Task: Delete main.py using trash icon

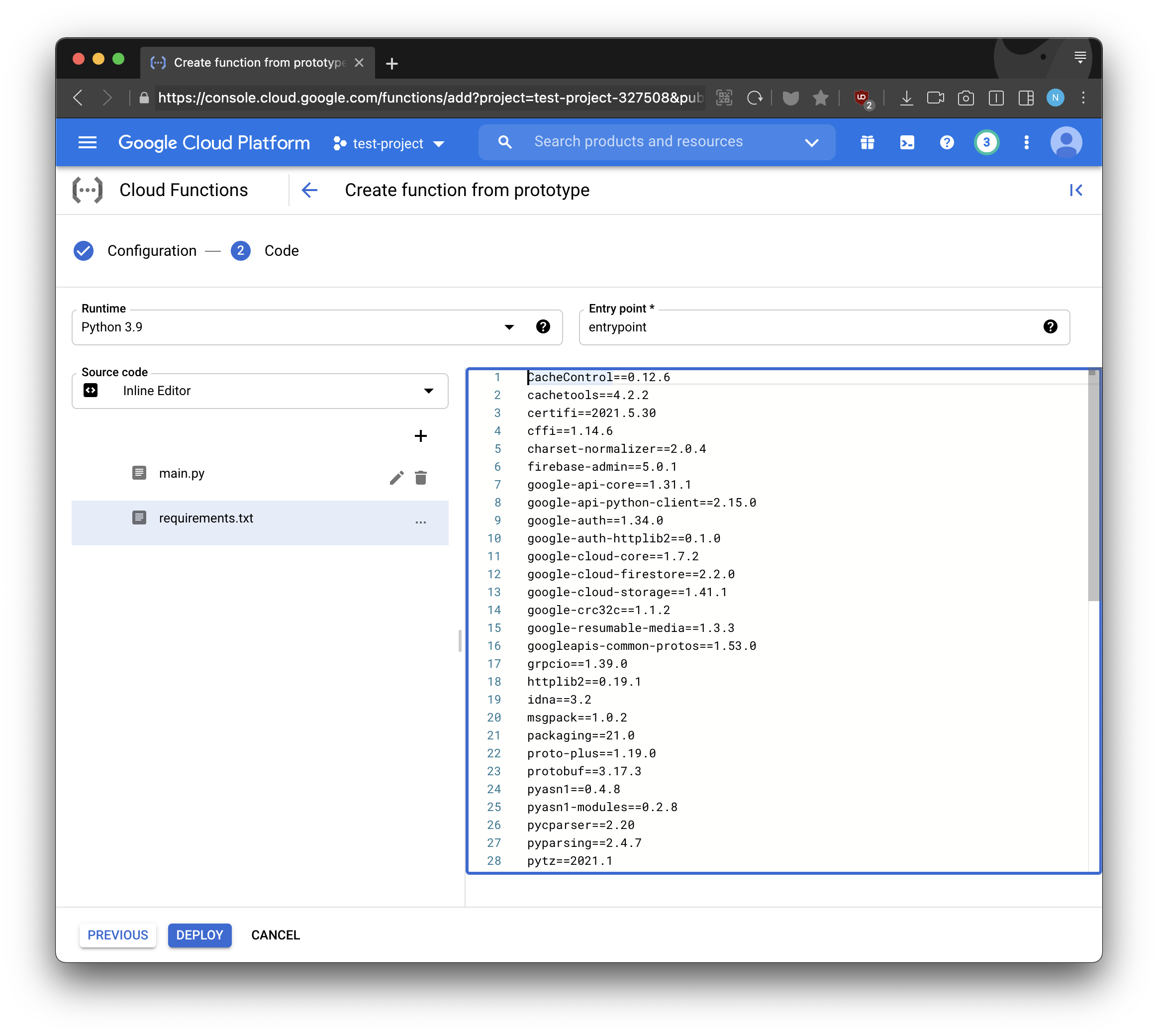Action: coord(420,478)
